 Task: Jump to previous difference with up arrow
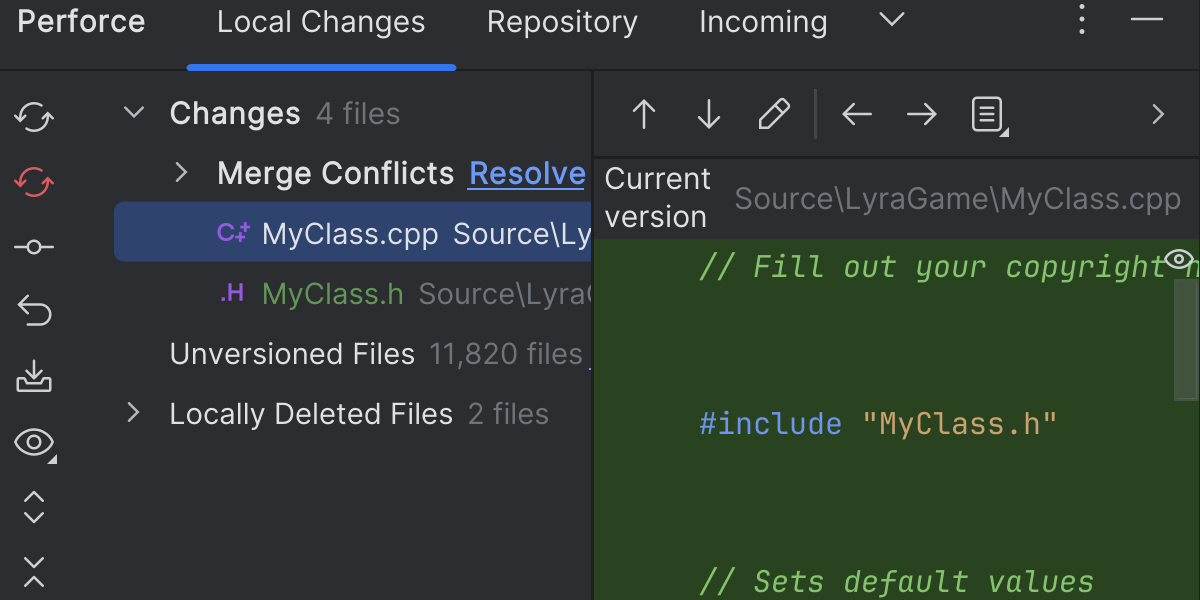coord(644,115)
